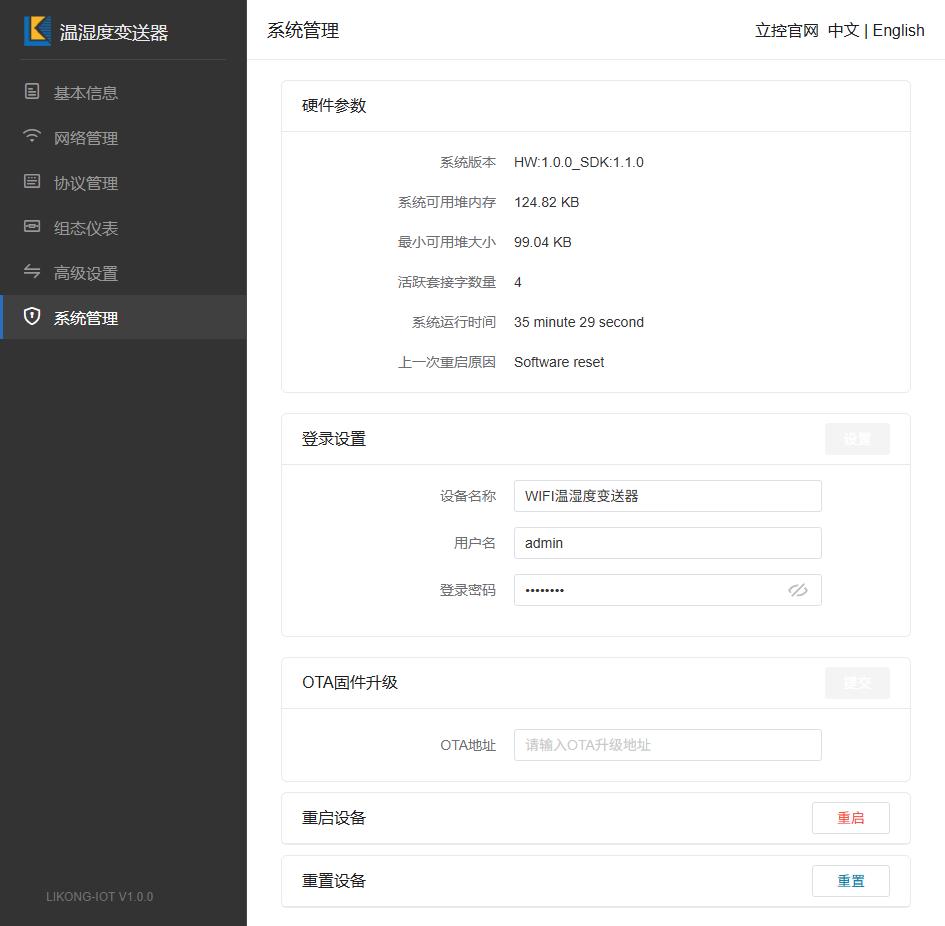The image size is (945, 926).
Task: Click the red 重启 button
Action: (850, 818)
